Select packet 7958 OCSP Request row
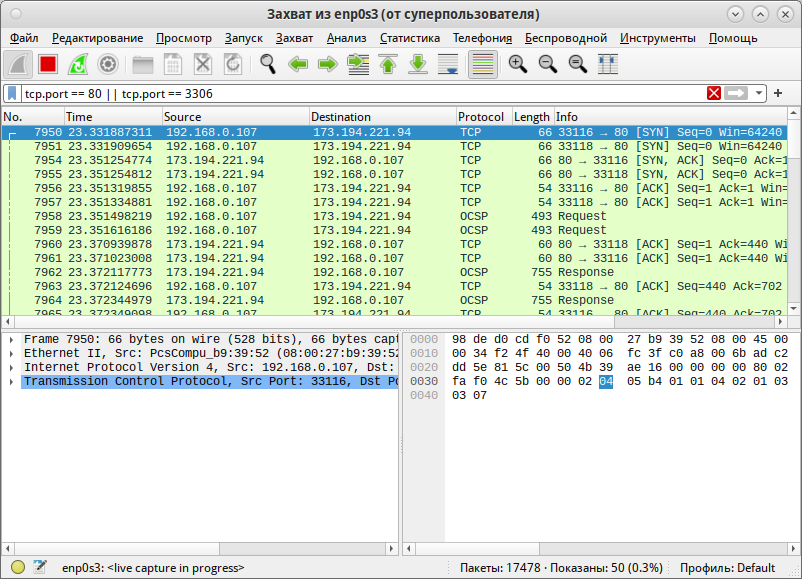 pyautogui.click(x=394, y=216)
